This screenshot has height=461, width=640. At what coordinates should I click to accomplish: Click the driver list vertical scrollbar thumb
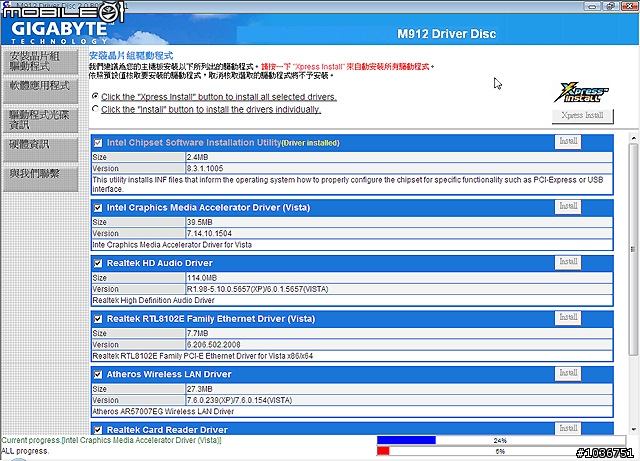(x=633, y=249)
